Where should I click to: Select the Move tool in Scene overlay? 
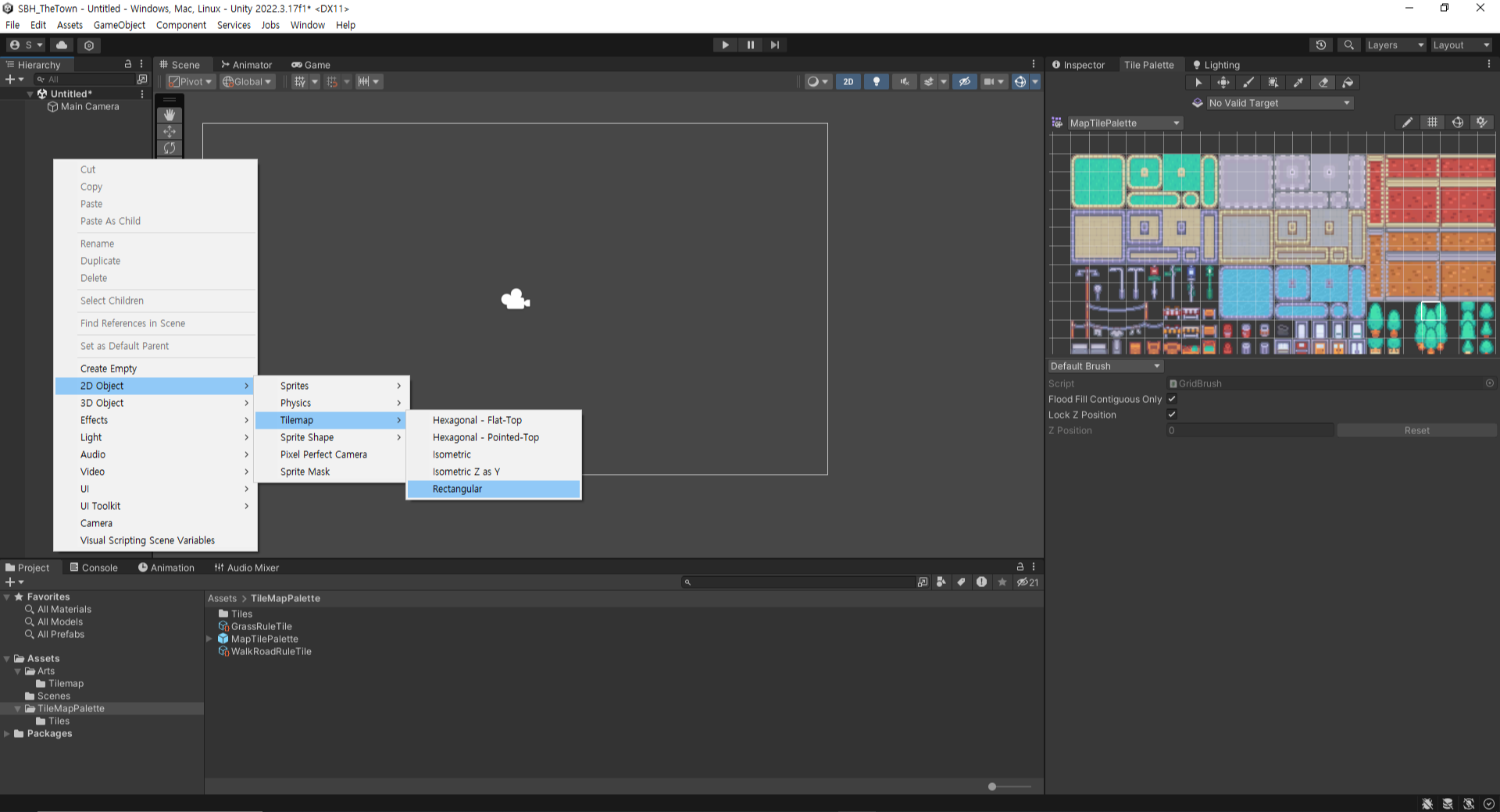tap(170, 131)
